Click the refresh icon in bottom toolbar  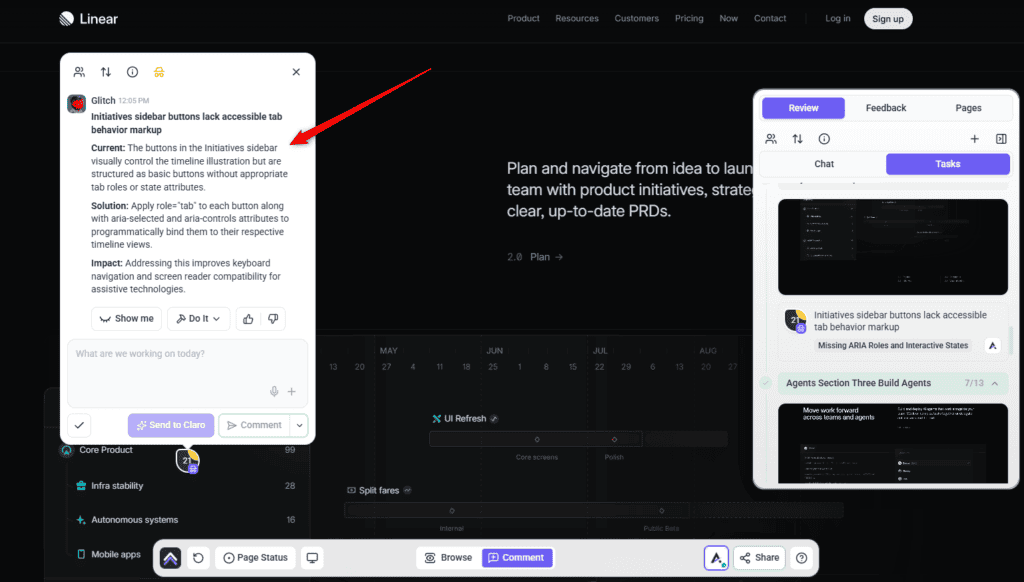click(x=199, y=558)
